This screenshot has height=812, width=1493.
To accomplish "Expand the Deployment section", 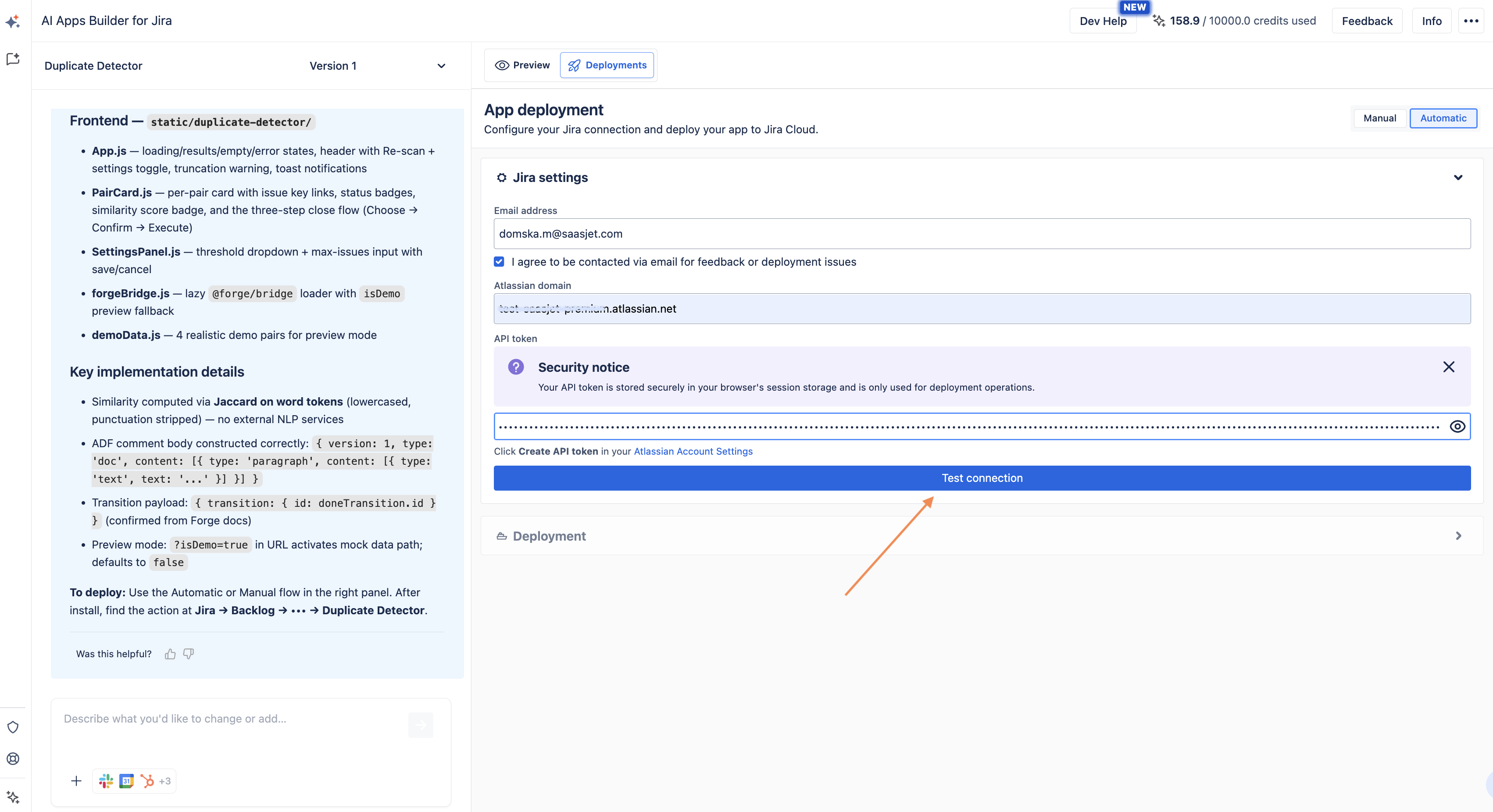I will click(x=1458, y=536).
